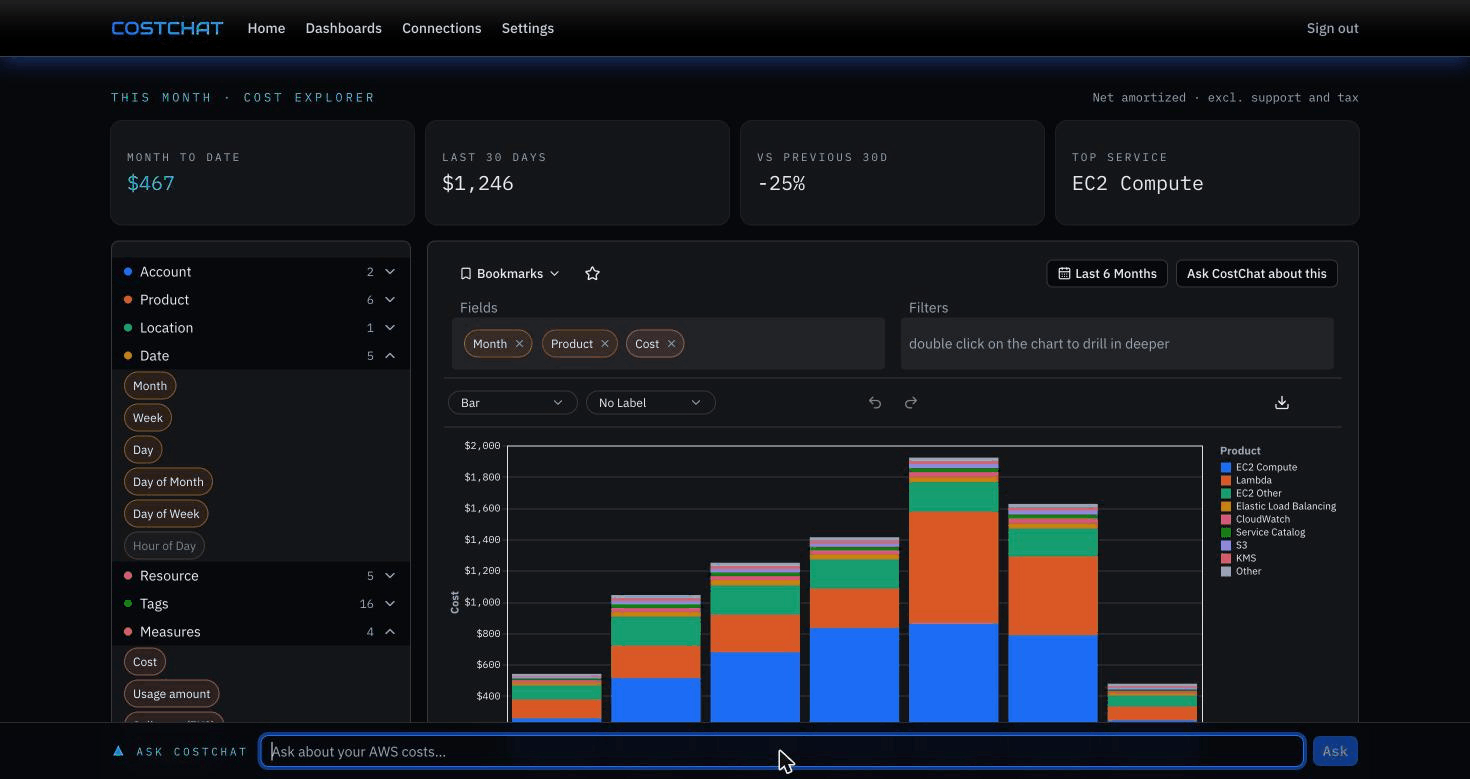
Task: Focus the Ask about your AWS costs field
Action: point(782,751)
